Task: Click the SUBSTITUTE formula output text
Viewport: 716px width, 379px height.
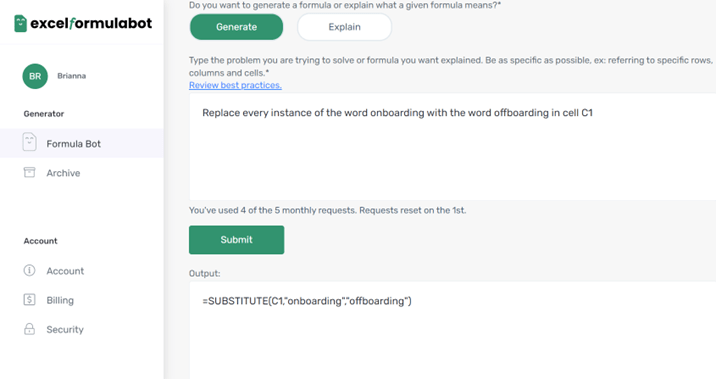Action: click(307, 301)
